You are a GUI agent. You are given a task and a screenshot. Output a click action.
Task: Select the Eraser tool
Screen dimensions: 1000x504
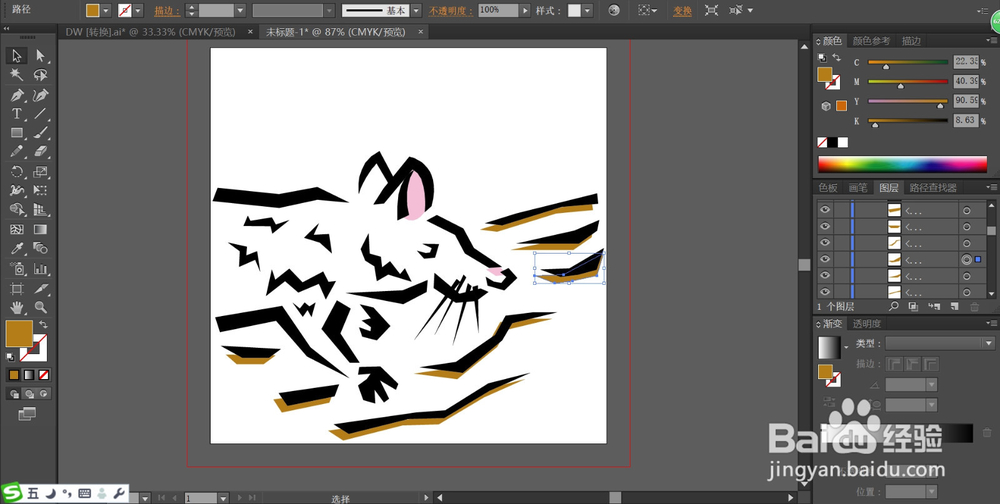pyautogui.click(x=41, y=152)
